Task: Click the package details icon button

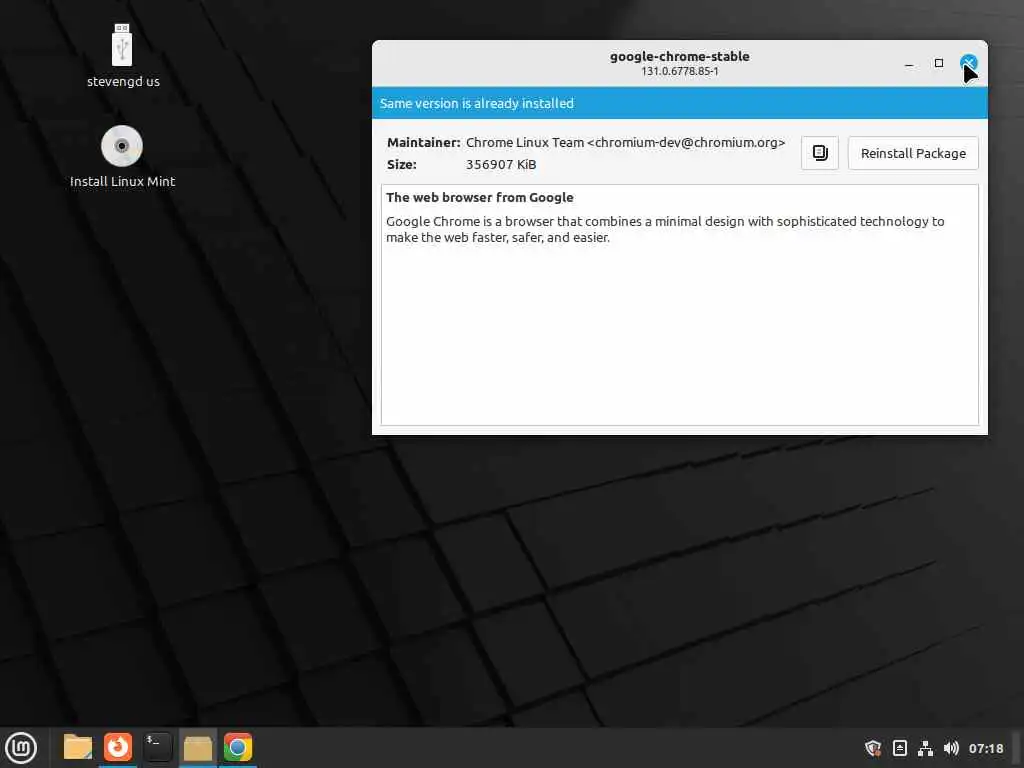Action: pyautogui.click(x=820, y=153)
